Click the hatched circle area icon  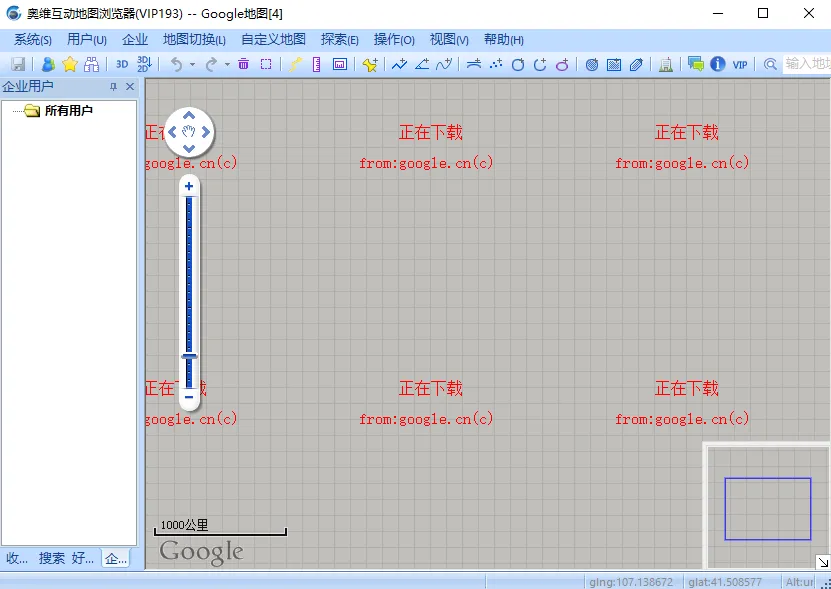[592, 64]
